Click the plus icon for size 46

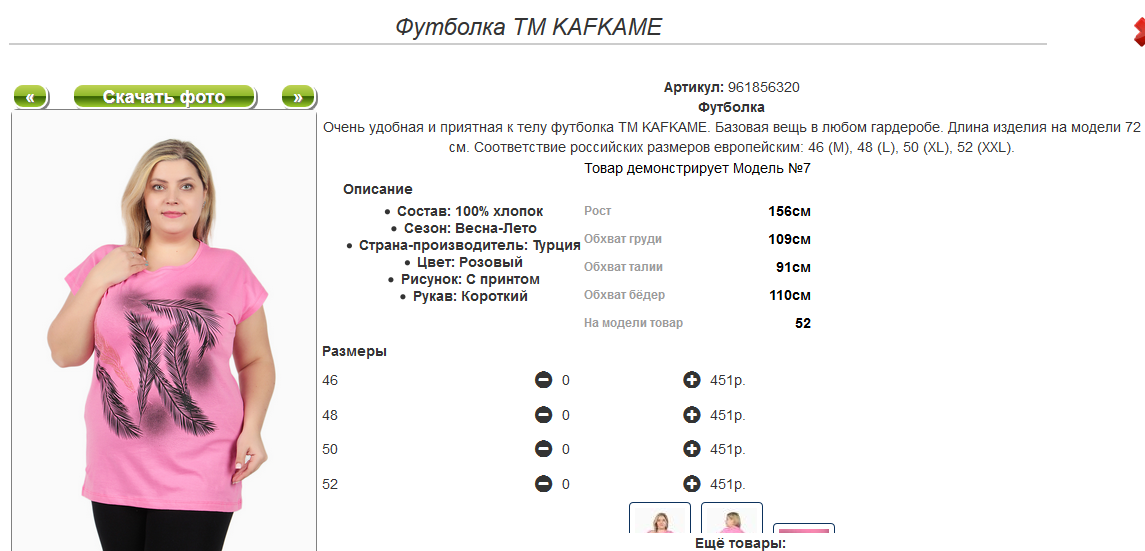click(691, 380)
